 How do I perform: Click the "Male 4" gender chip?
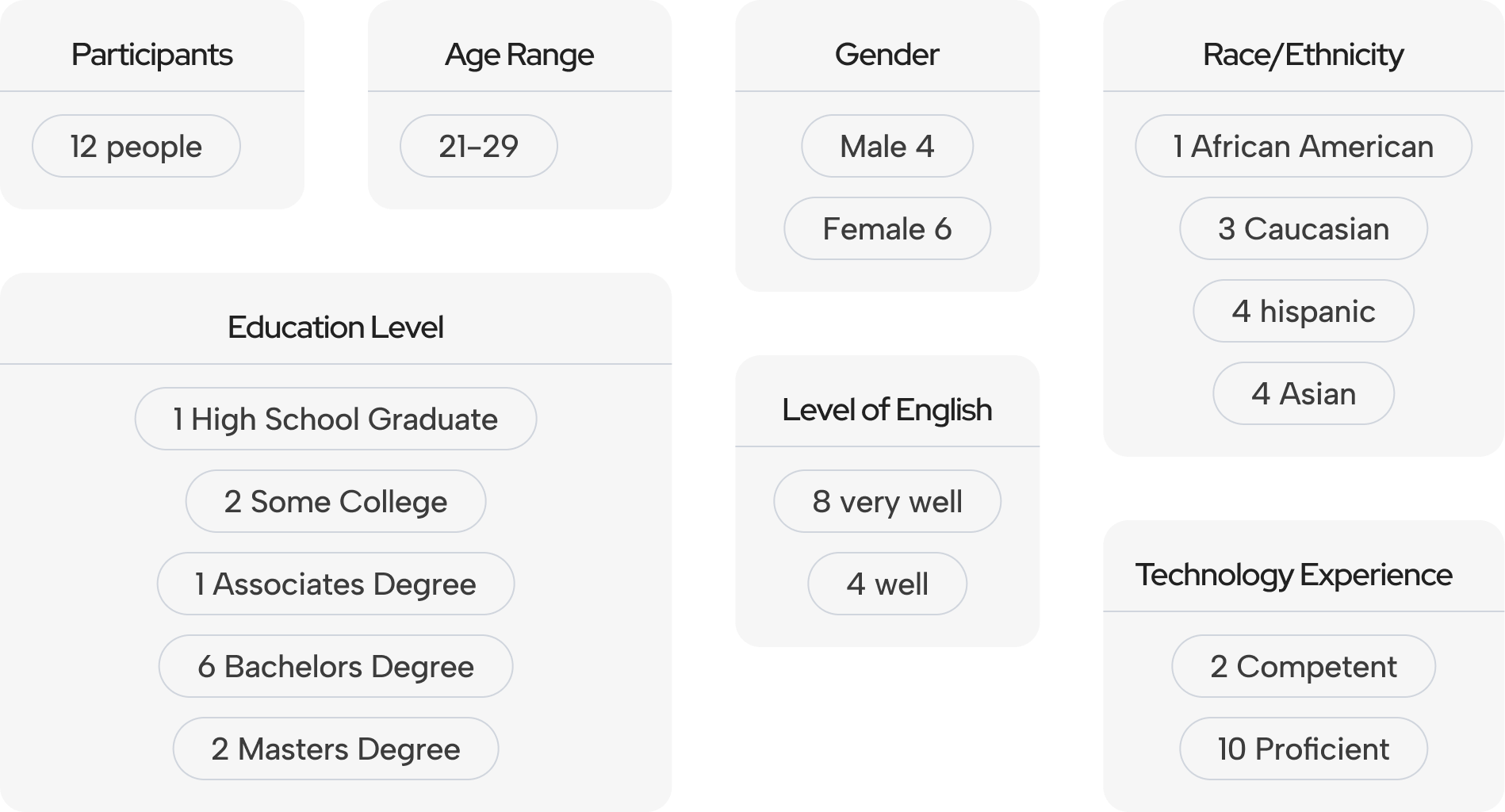tap(887, 147)
